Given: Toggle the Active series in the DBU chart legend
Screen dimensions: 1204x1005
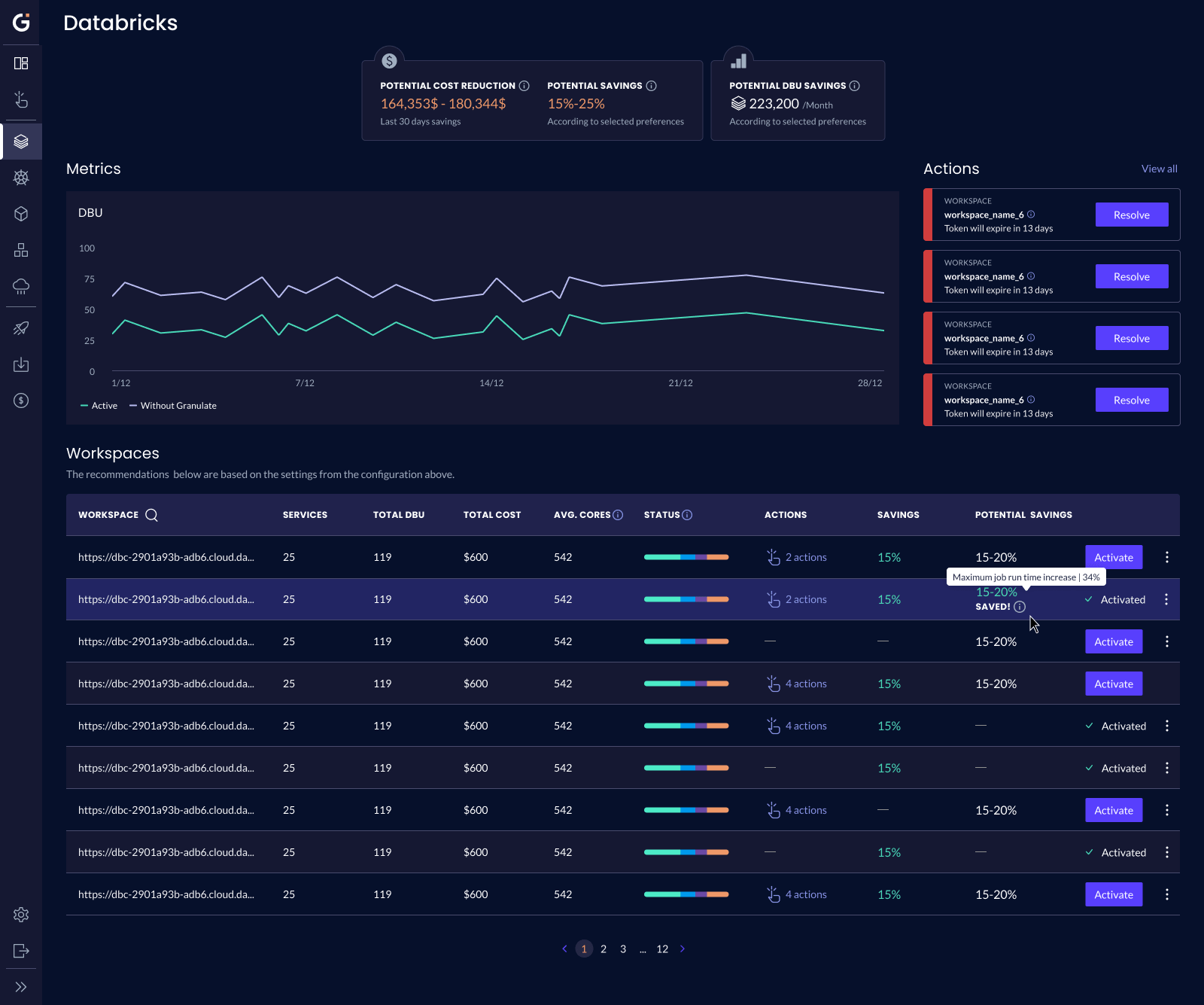Looking at the screenshot, I should 99,405.
